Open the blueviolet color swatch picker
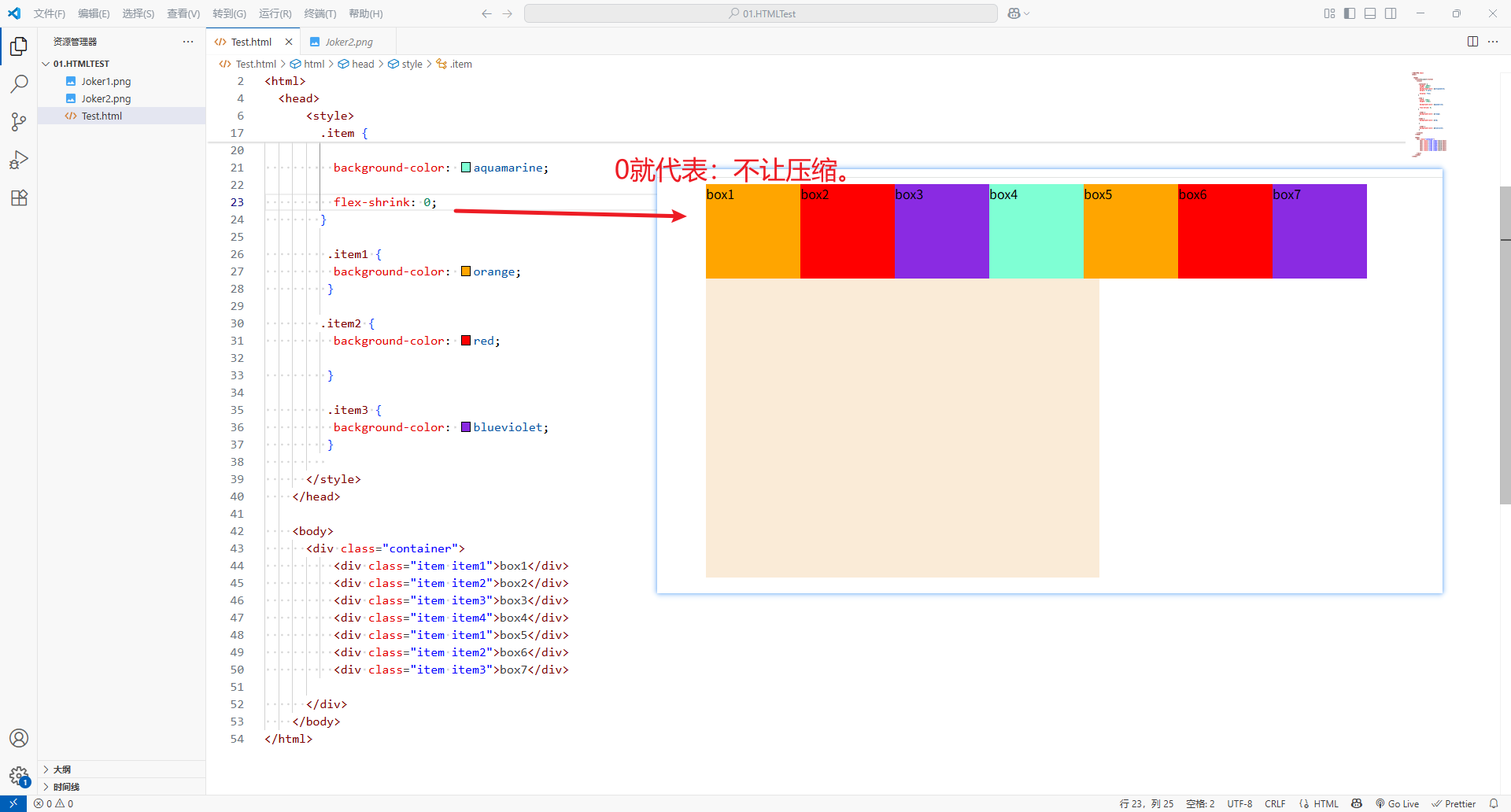The width and height of the screenshot is (1511, 812). [x=466, y=427]
